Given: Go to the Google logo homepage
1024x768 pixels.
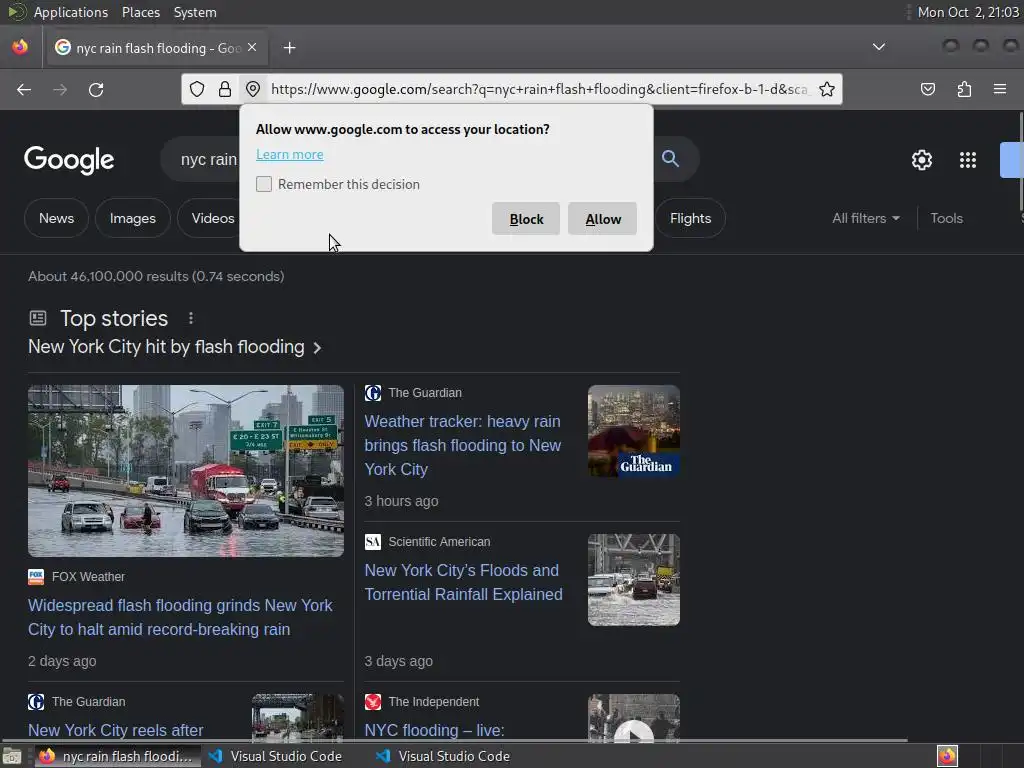Looking at the screenshot, I should tap(69, 160).
